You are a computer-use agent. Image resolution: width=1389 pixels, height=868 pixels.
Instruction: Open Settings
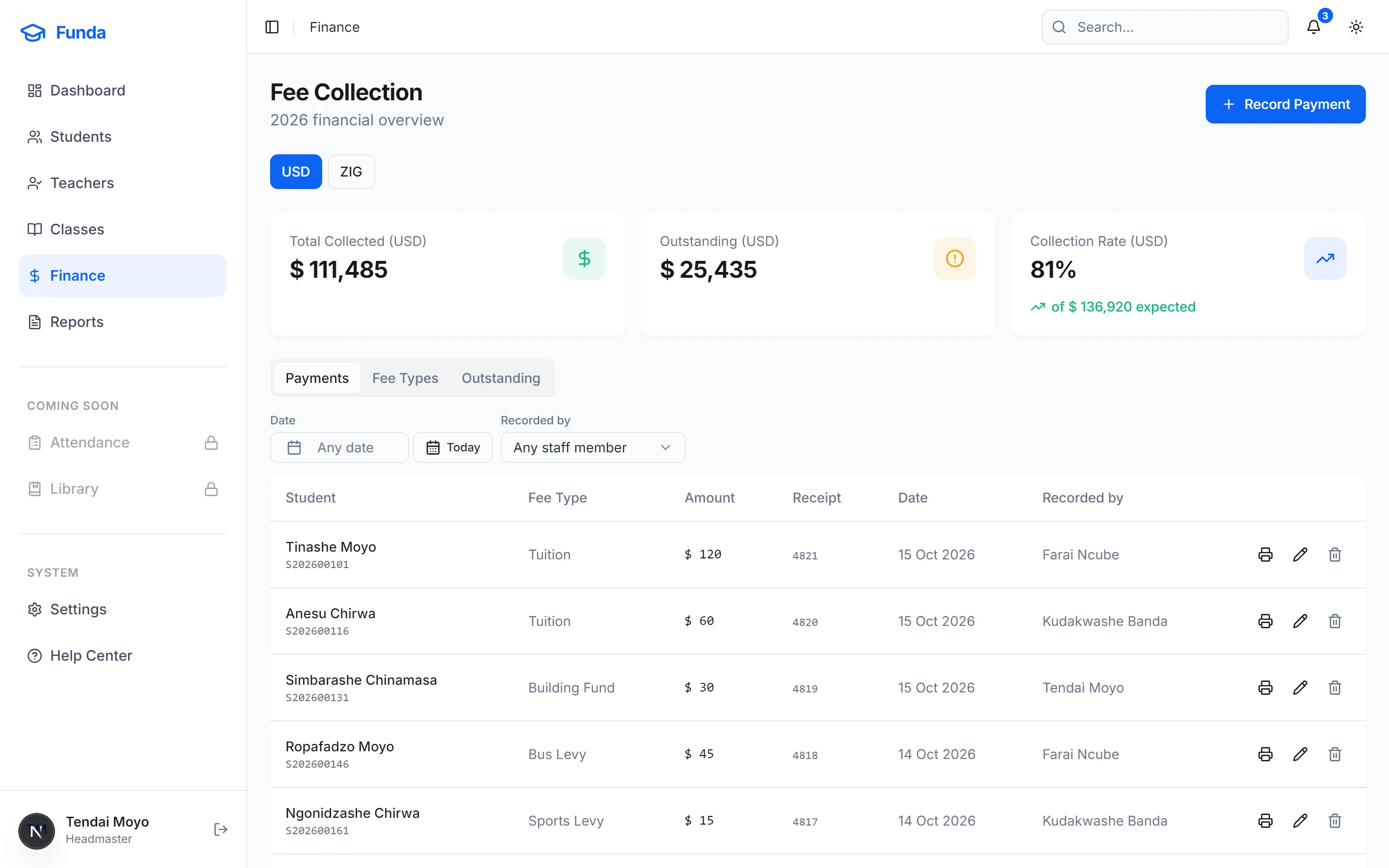point(123,609)
